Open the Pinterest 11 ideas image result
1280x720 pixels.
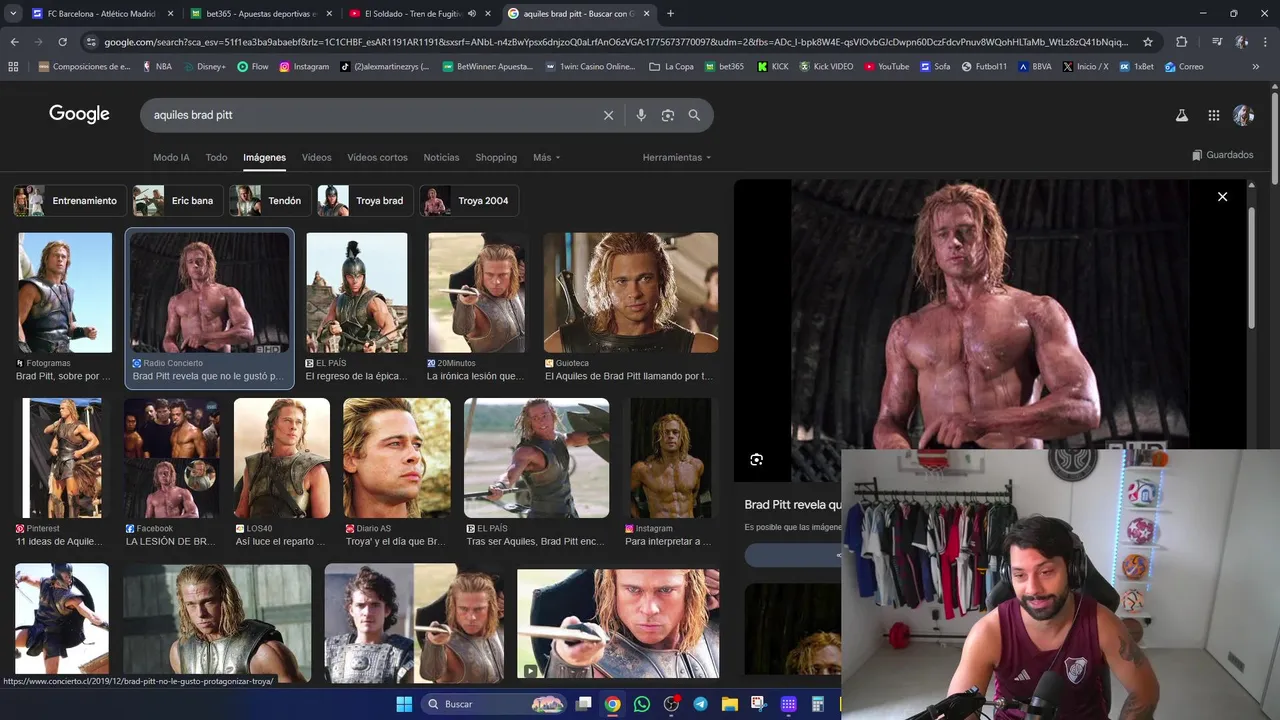62,458
